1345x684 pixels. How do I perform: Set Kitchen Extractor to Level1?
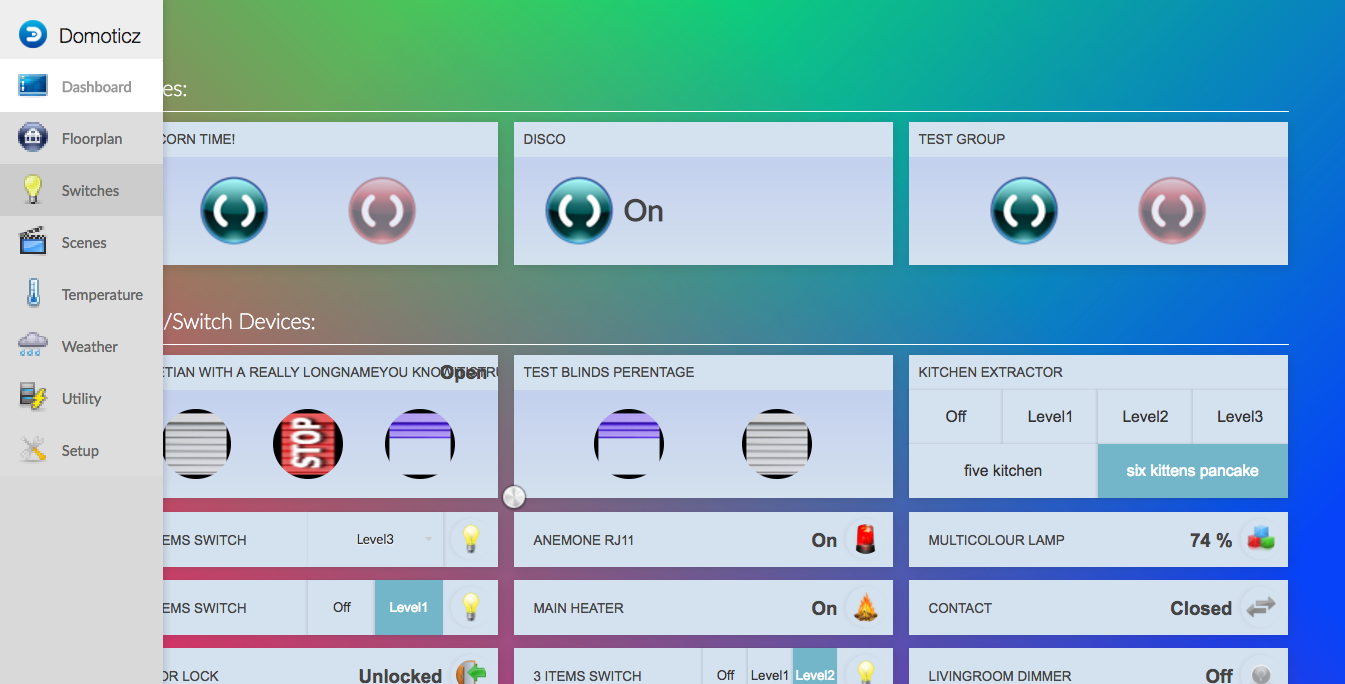click(x=1049, y=417)
